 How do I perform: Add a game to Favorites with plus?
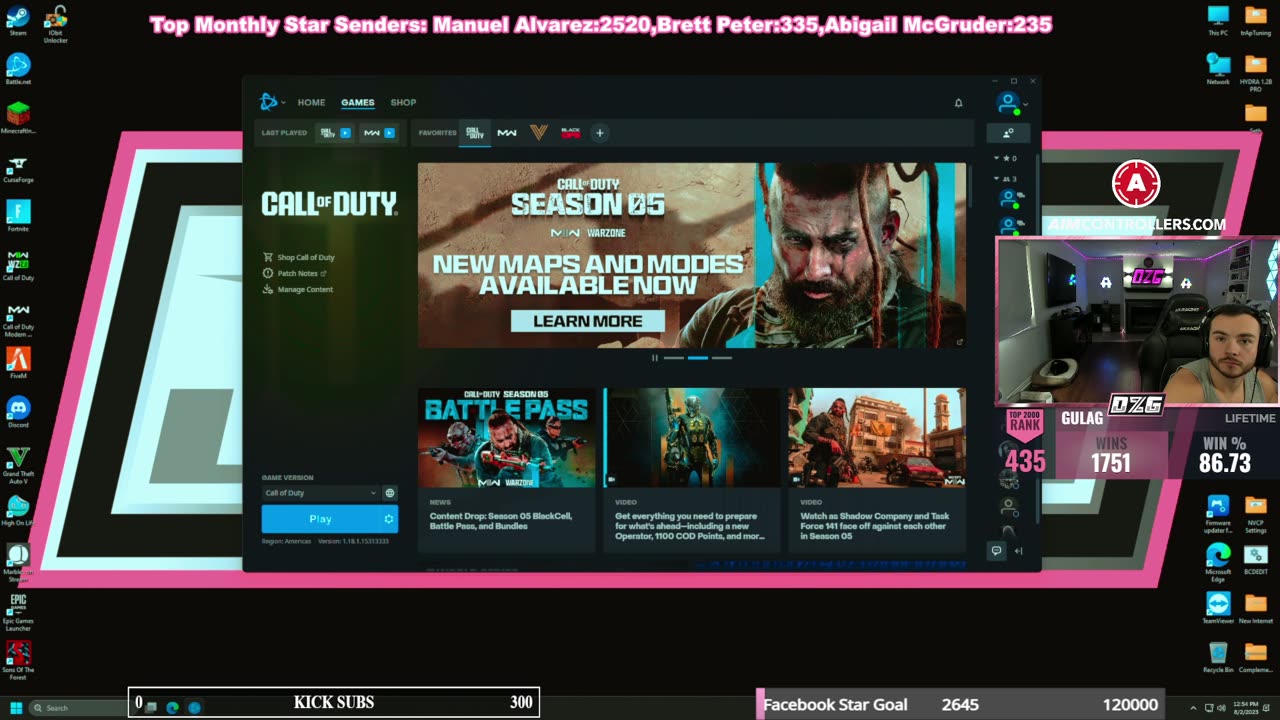point(600,132)
